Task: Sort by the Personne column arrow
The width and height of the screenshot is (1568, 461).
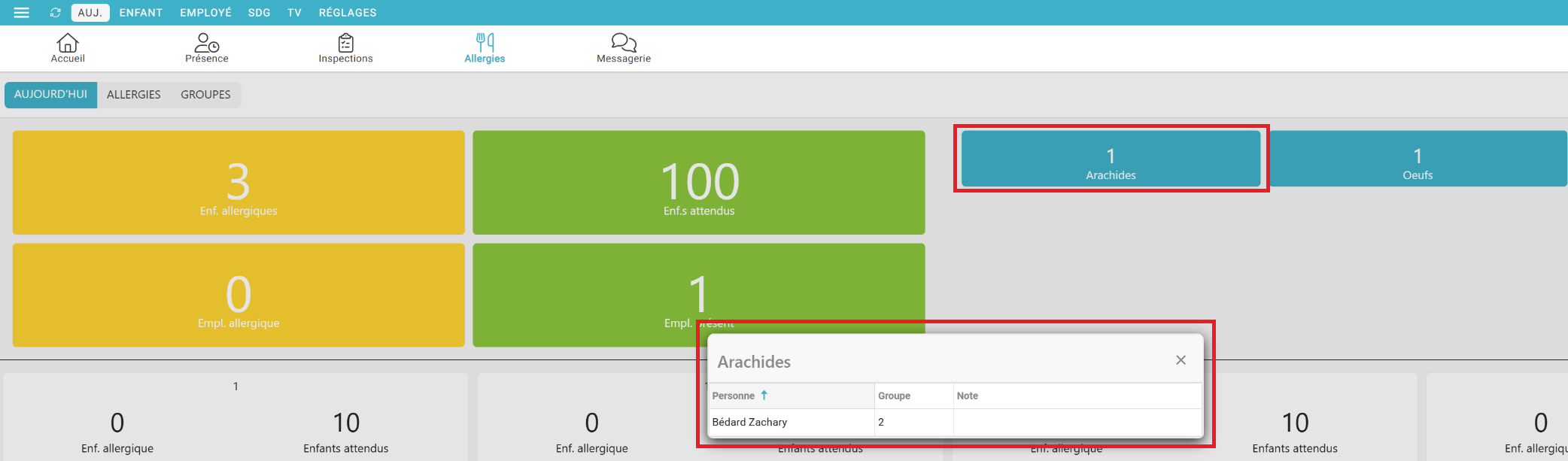Action: (x=764, y=395)
